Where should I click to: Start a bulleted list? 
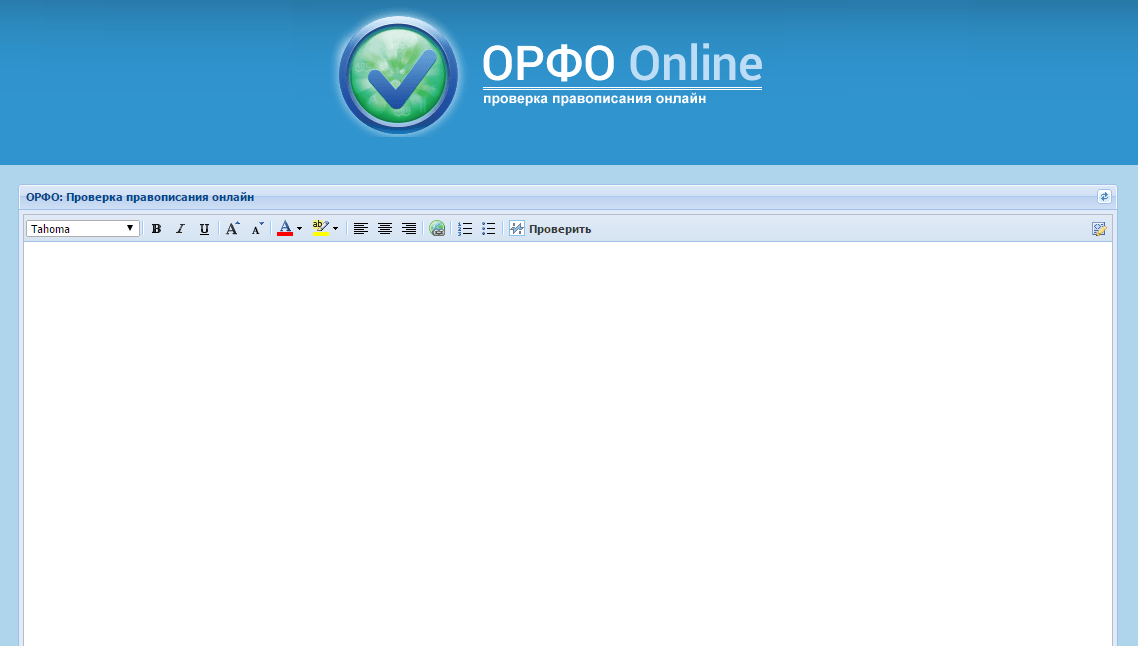tap(489, 229)
